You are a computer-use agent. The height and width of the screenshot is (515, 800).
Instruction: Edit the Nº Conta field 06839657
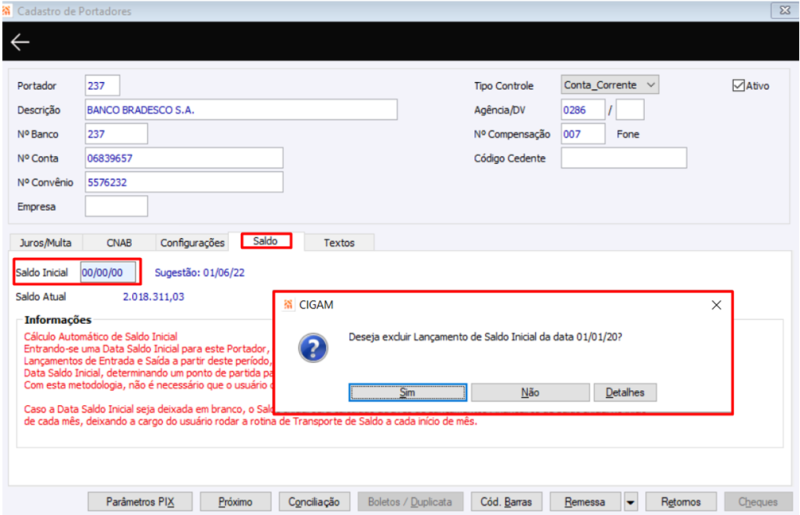pyautogui.click(x=184, y=158)
